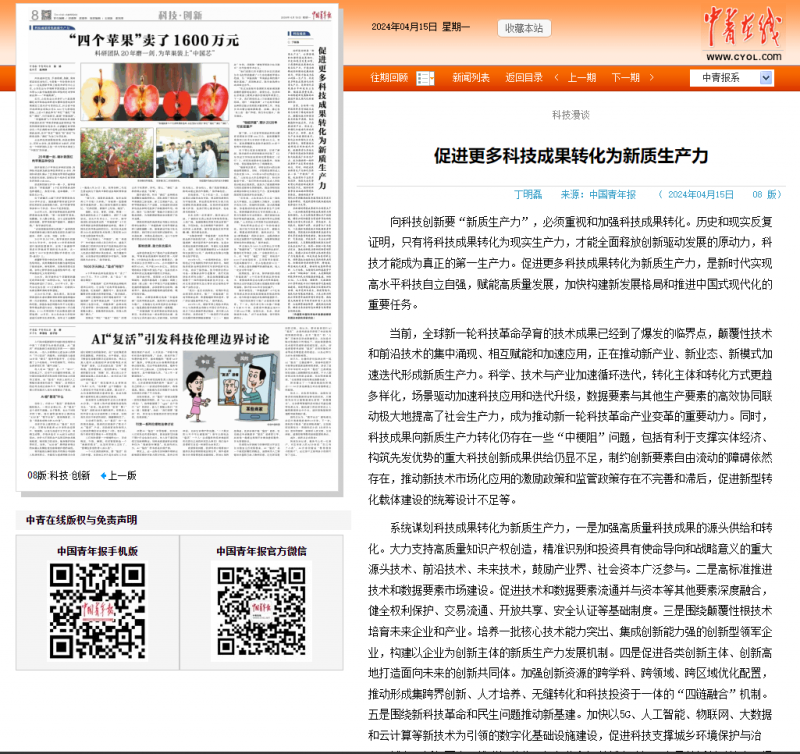Click the vertical headline 促进更多科技成果转化为新质生产力 on the preview
This screenshot has width=800, height=754.
(x=322, y=118)
